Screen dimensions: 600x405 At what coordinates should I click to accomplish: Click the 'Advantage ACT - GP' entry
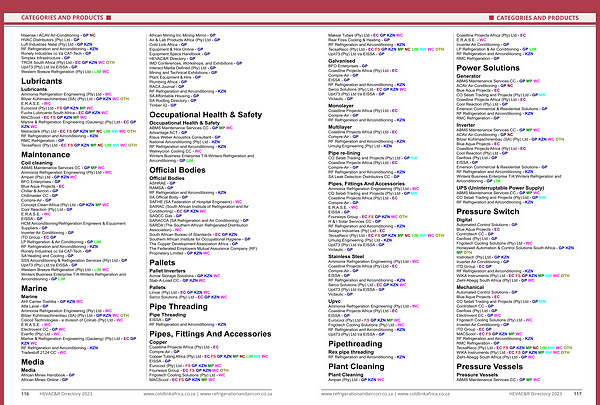click(168, 132)
